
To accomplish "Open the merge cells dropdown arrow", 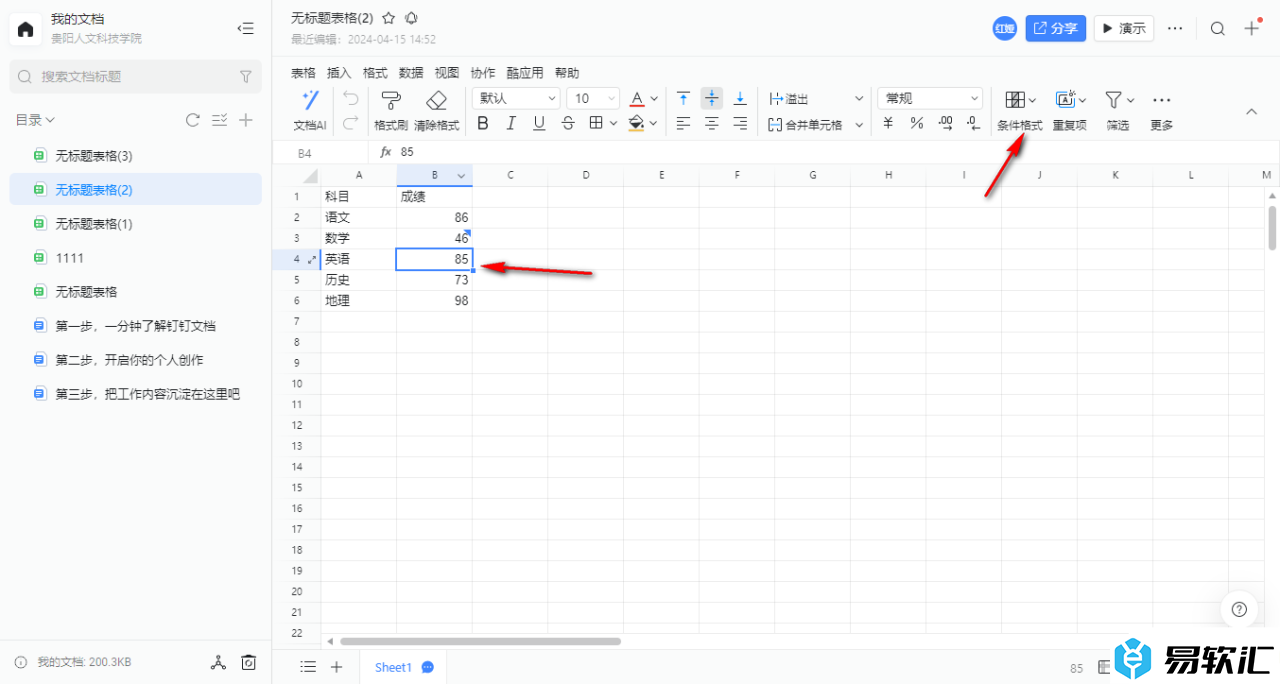I will click(x=858, y=124).
